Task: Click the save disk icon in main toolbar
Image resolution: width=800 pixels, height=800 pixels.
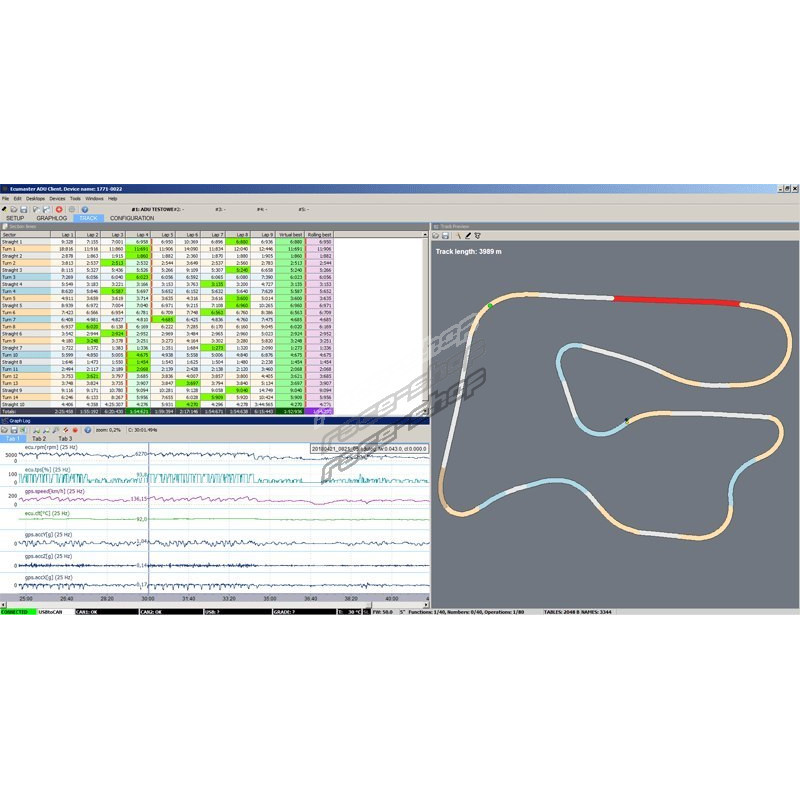Action: point(23,209)
